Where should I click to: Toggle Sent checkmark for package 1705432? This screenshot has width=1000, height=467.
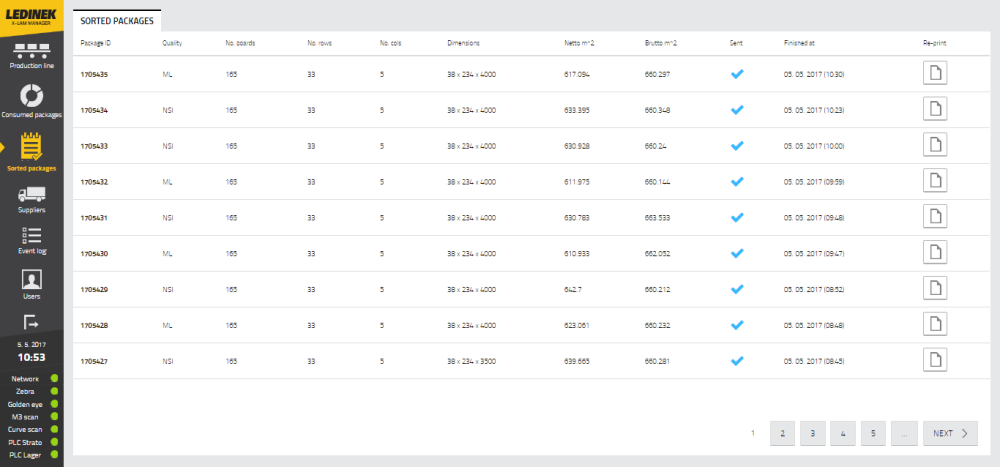pos(737,181)
